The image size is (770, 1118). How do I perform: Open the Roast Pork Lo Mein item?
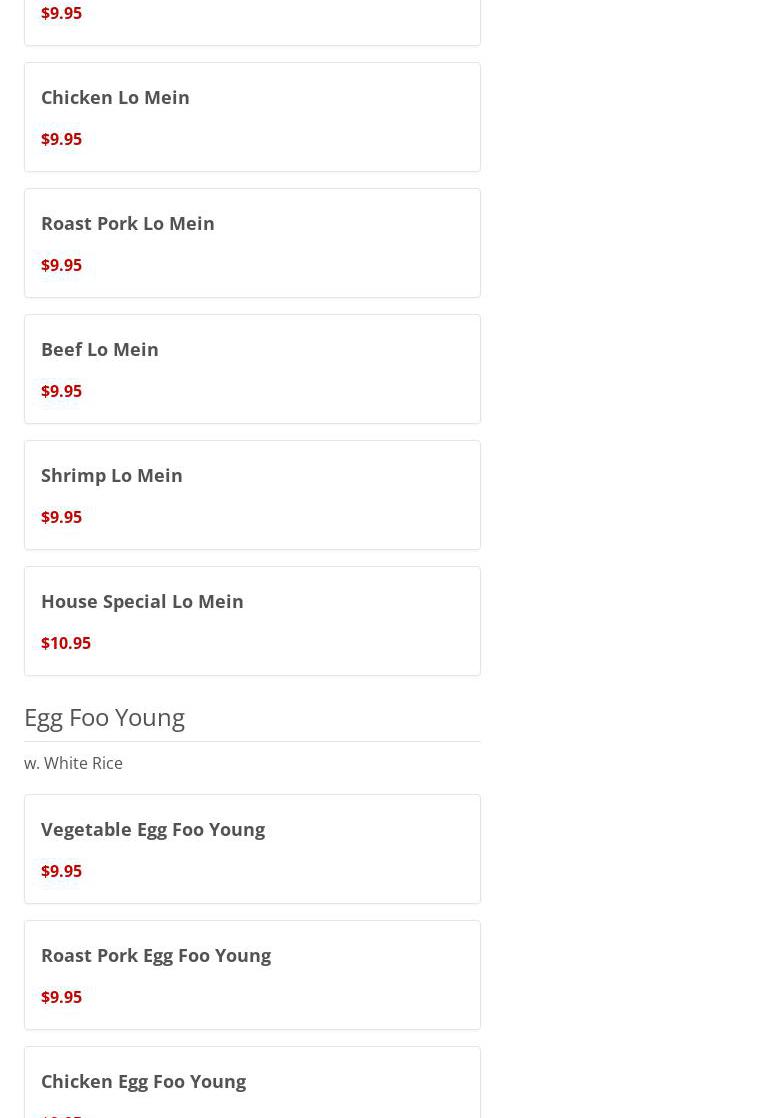tap(127, 223)
